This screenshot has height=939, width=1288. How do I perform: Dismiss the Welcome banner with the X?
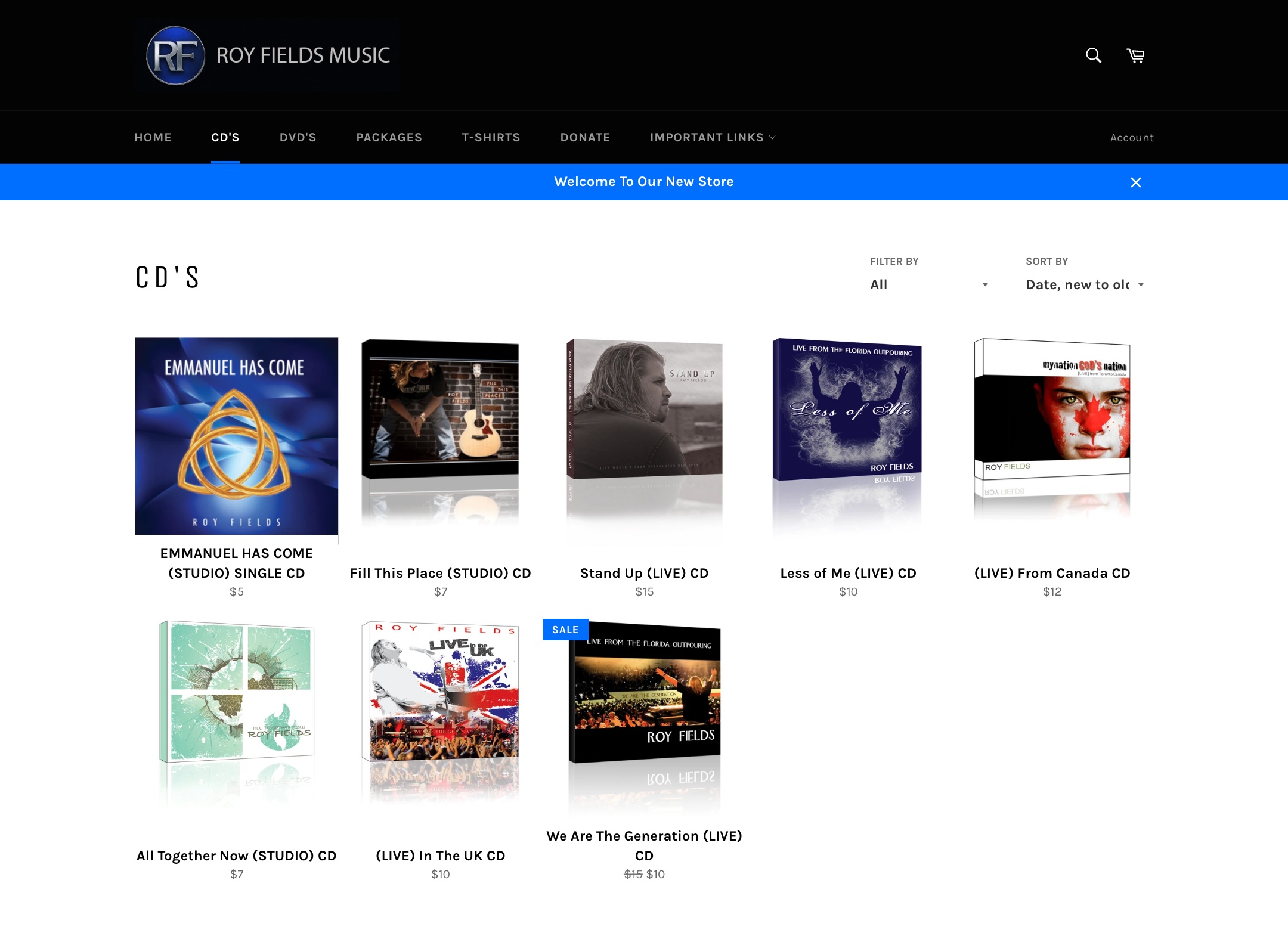point(1136,182)
